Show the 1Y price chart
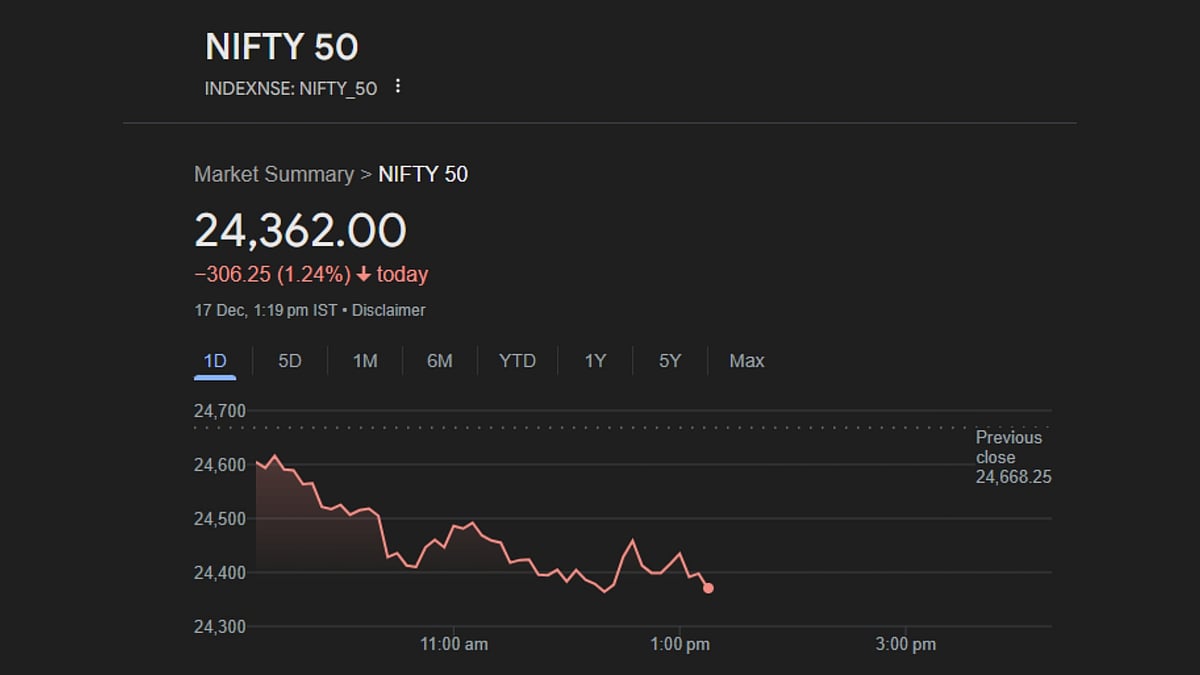The image size is (1200, 675). pyautogui.click(x=595, y=361)
